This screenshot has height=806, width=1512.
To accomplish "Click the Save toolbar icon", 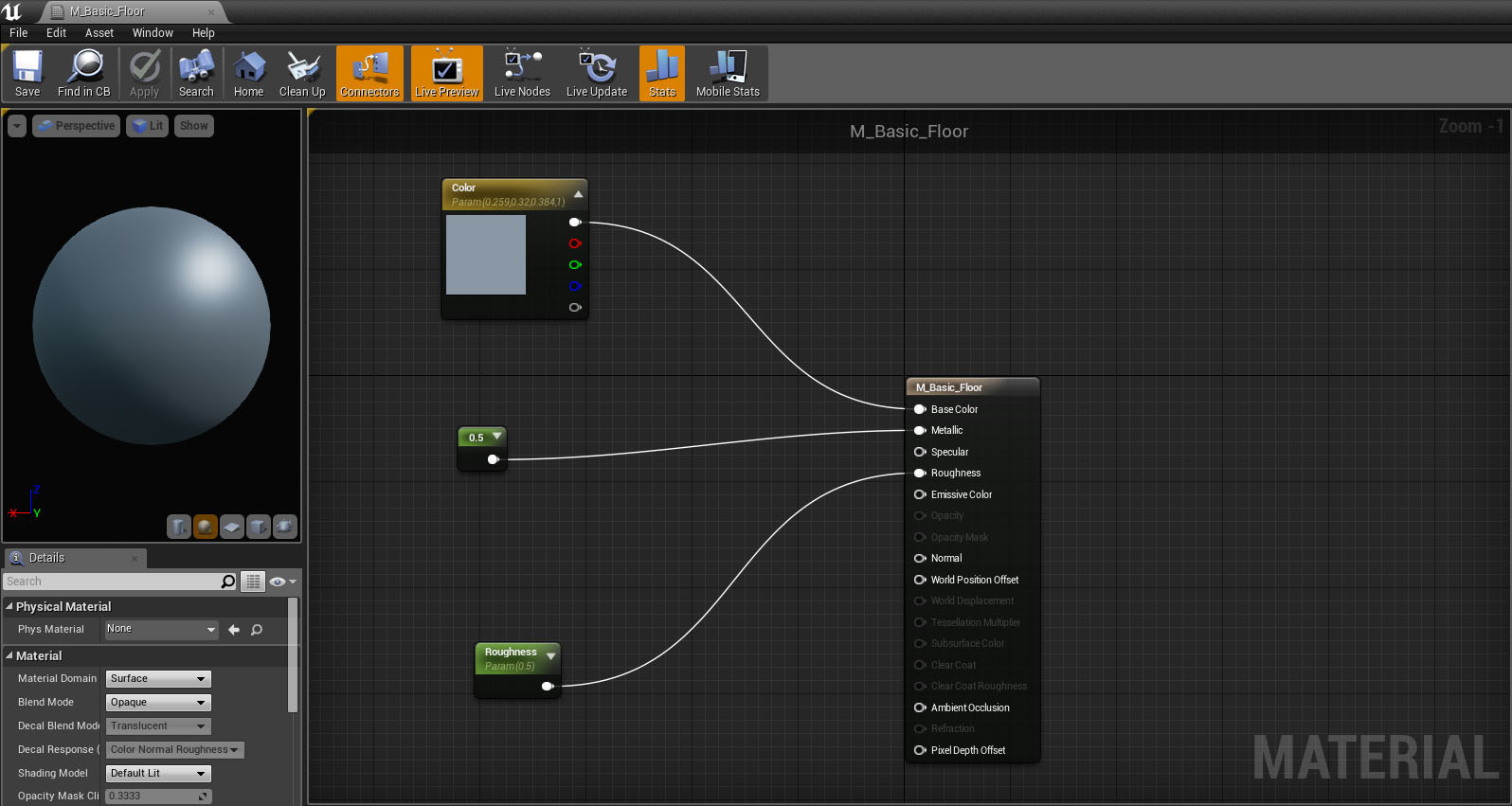I will point(27,73).
